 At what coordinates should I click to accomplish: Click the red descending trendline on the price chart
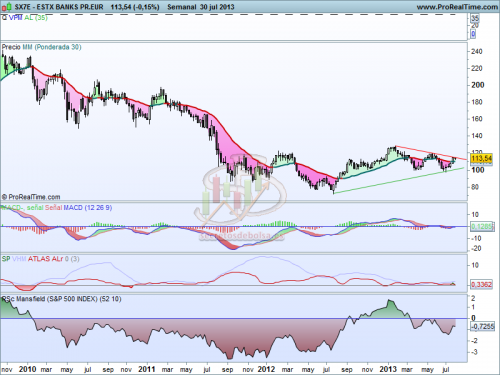coord(431,153)
